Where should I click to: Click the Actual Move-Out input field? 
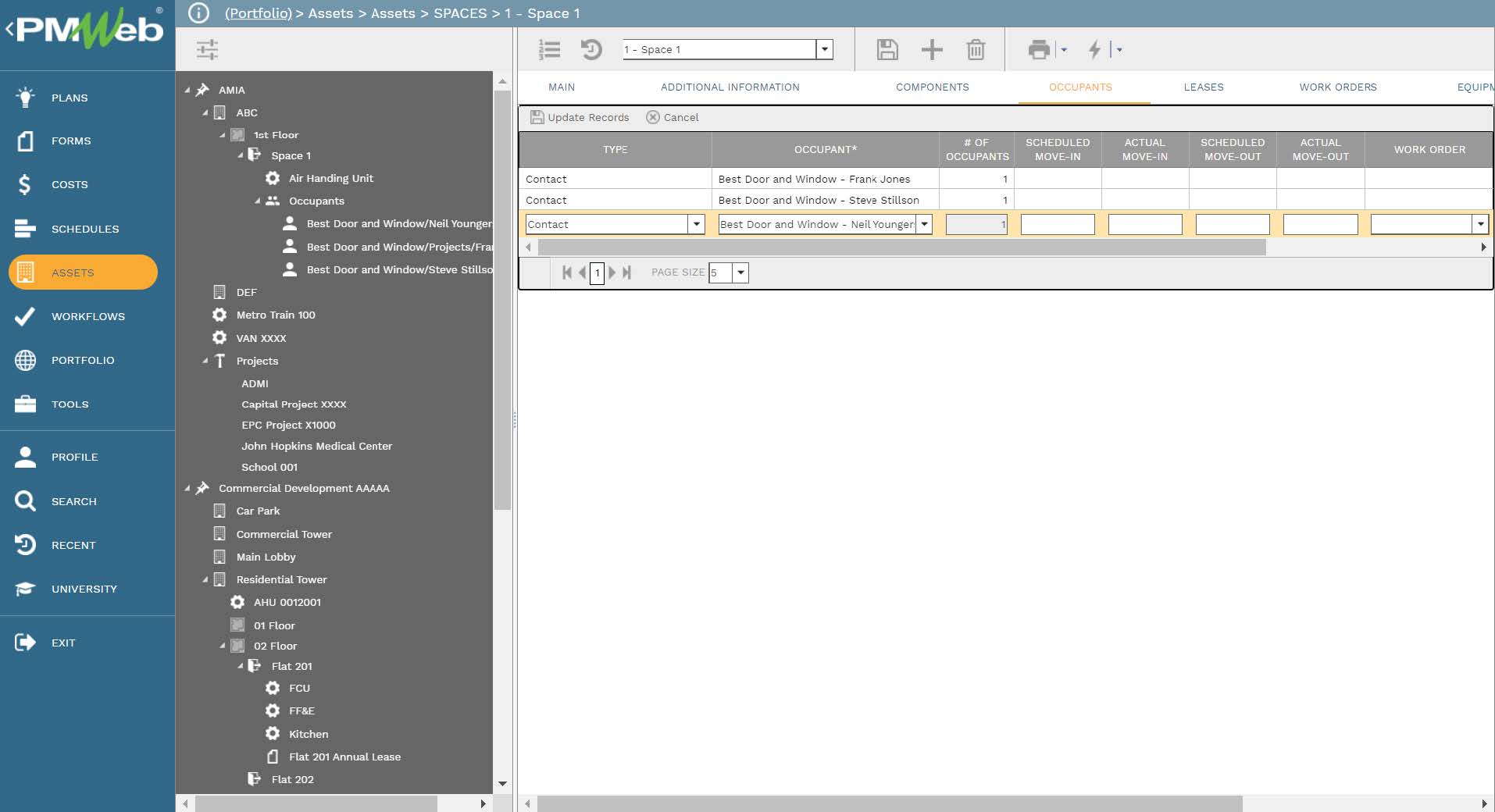[1320, 224]
